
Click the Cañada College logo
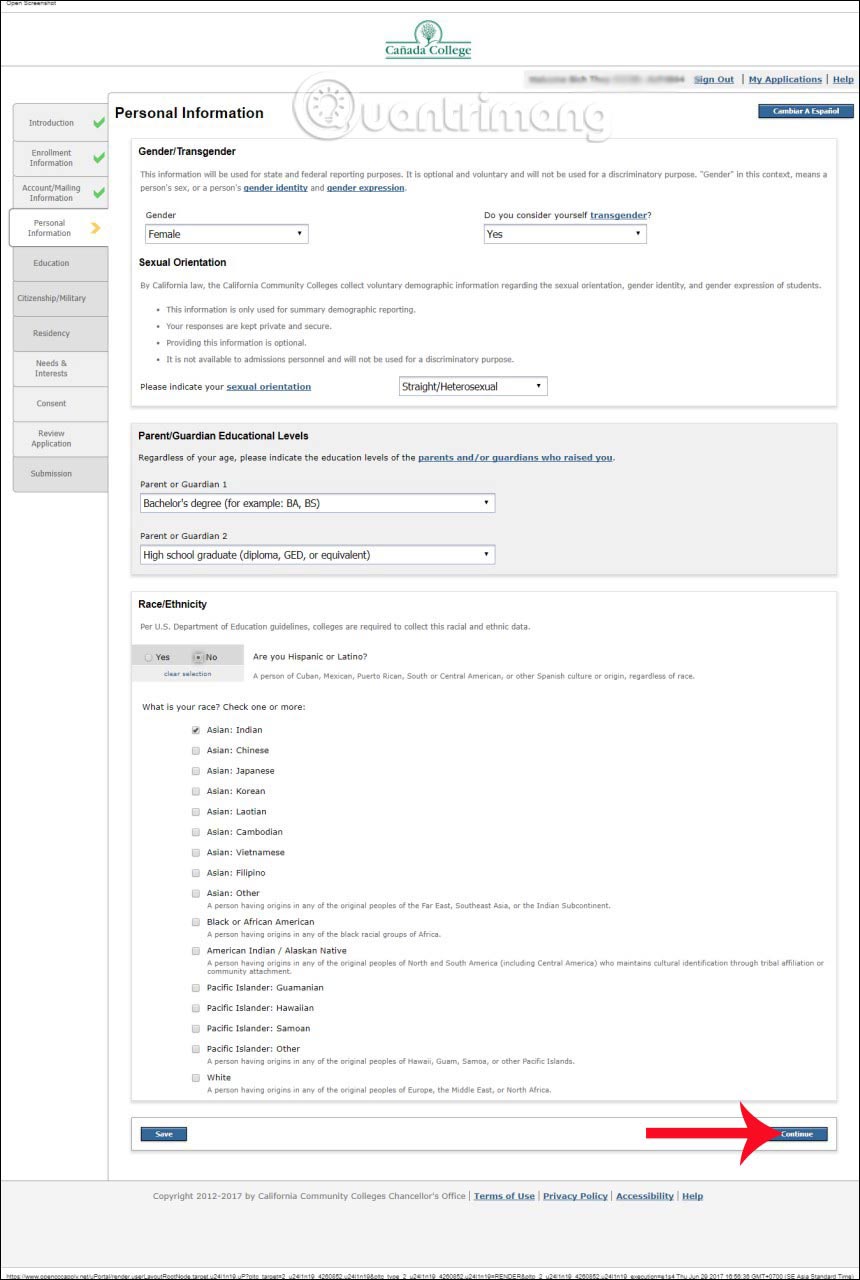click(x=429, y=40)
